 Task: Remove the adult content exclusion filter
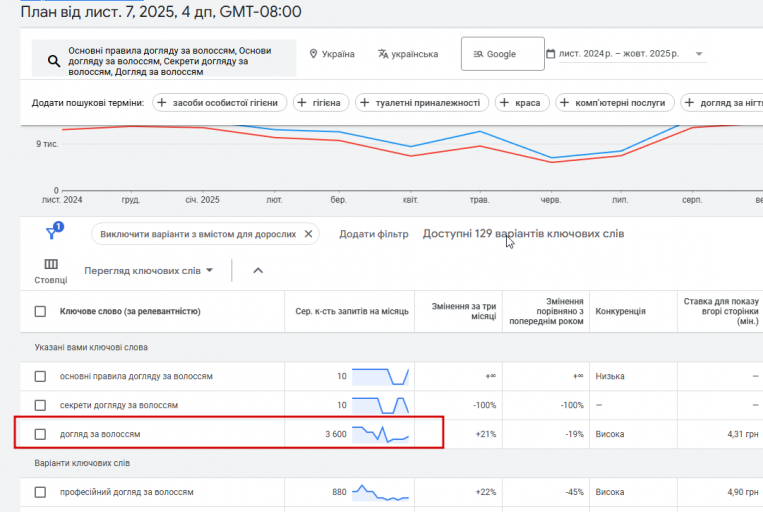click(309, 234)
